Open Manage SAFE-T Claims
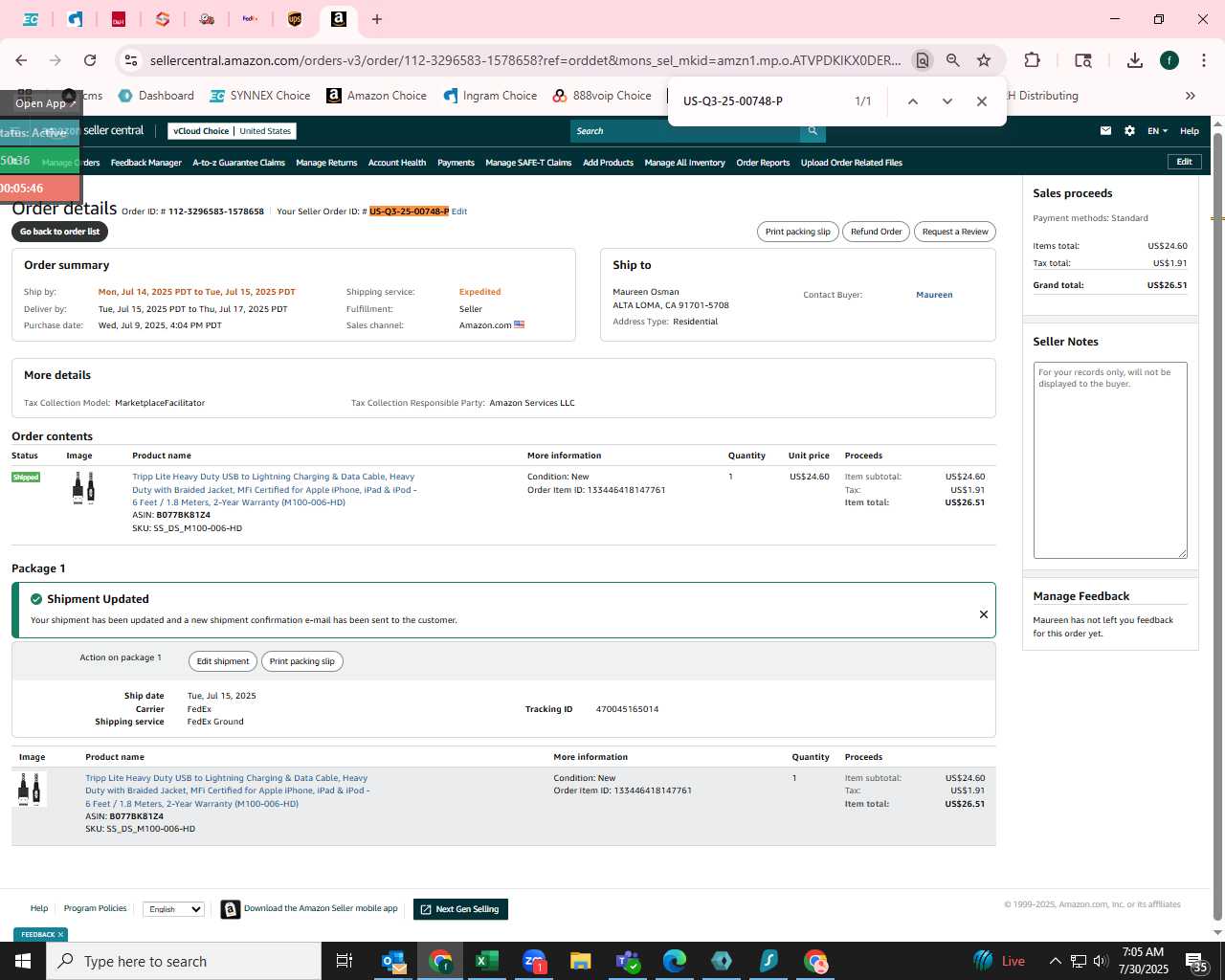This screenshot has height=980, width=1225. point(528,163)
